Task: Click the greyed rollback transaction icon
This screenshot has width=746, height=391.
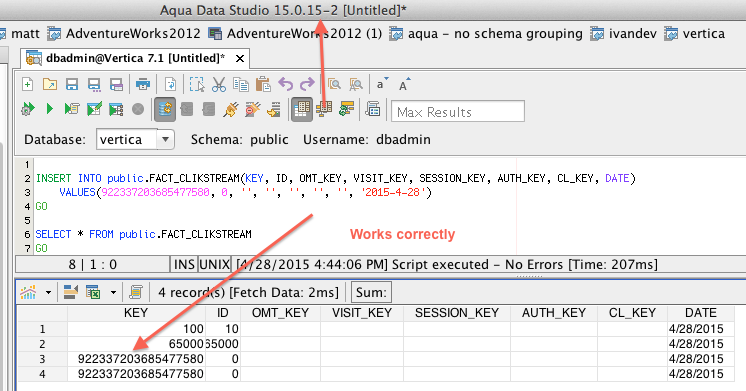Action: click(209, 109)
